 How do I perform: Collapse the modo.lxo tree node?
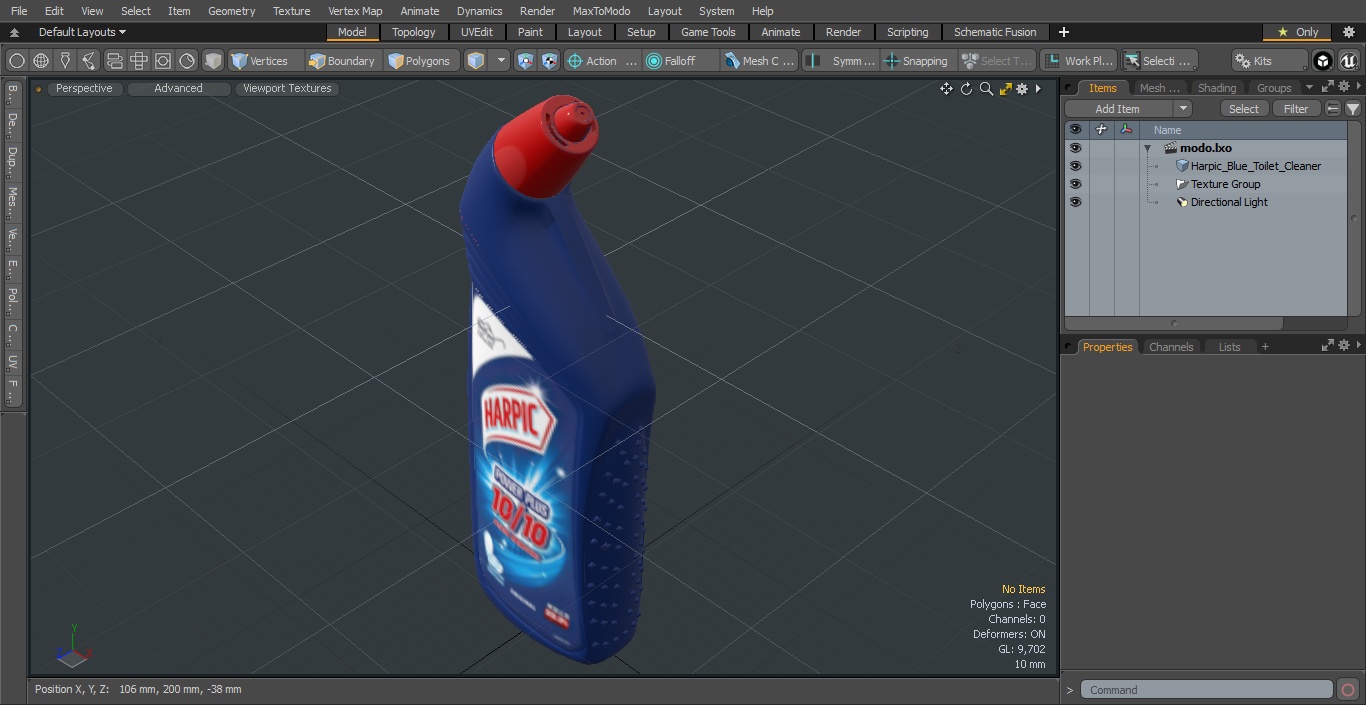pyautogui.click(x=1148, y=148)
